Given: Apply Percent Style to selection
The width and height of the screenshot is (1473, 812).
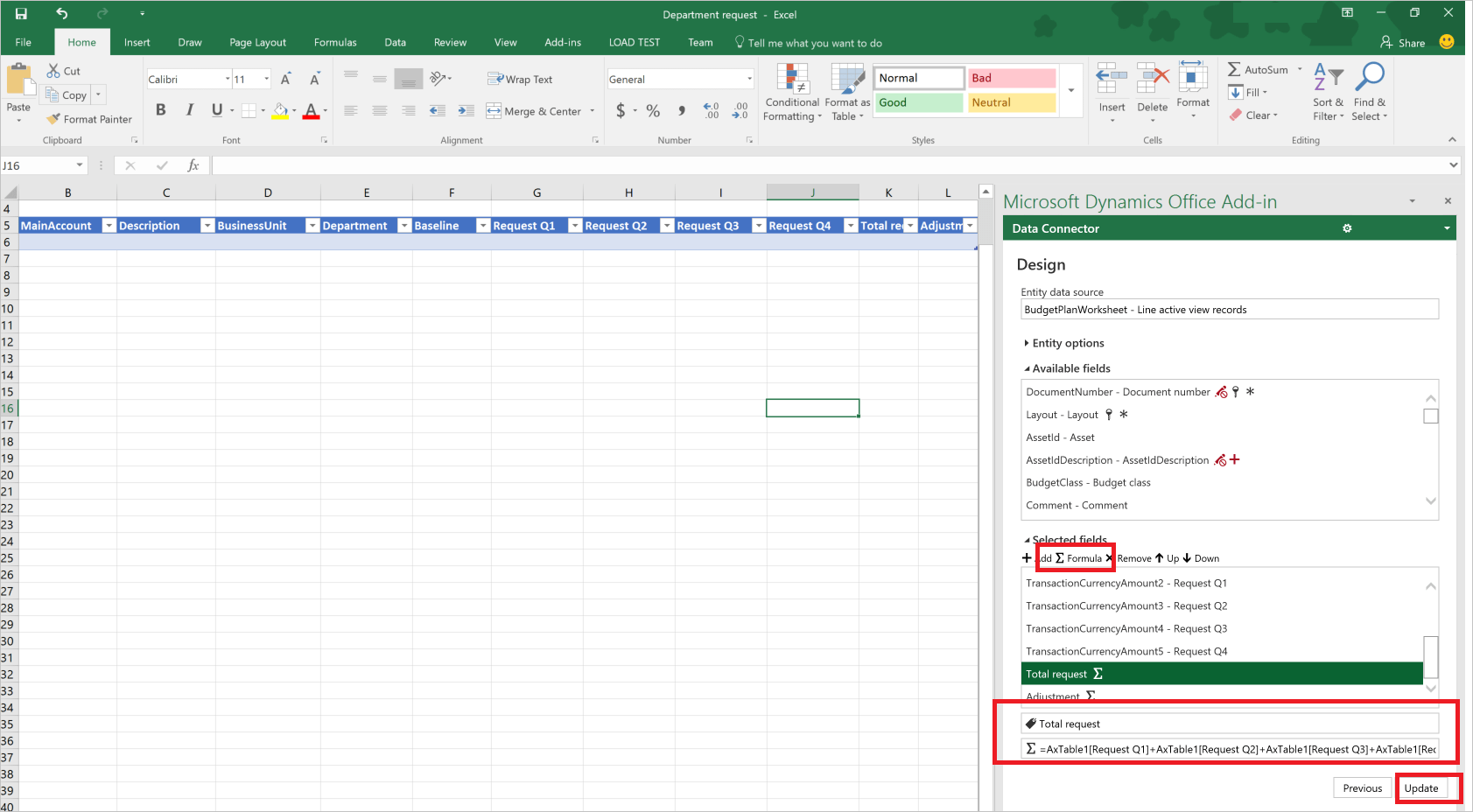Looking at the screenshot, I should [652, 111].
